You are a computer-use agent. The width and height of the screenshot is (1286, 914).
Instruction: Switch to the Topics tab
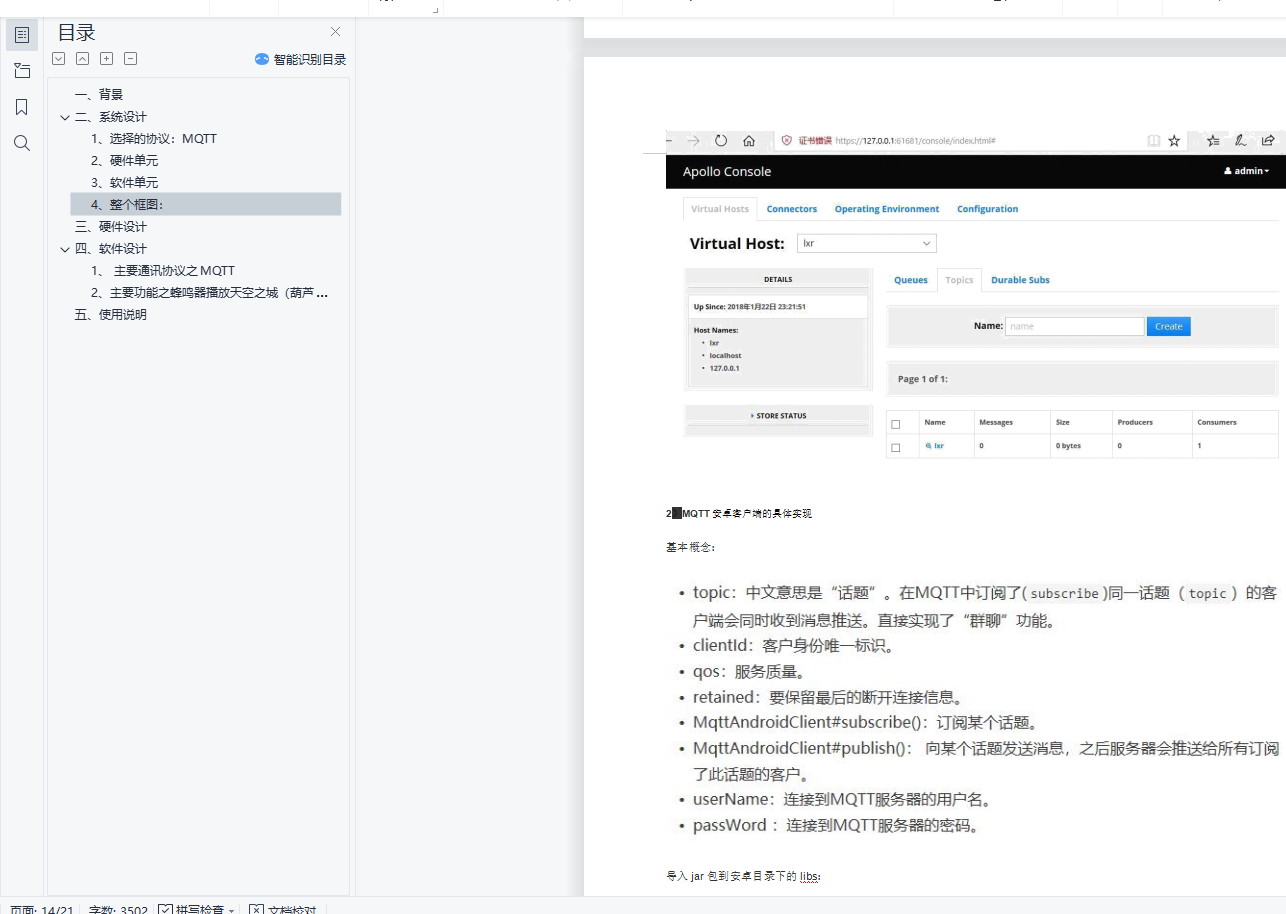pos(959,280)
